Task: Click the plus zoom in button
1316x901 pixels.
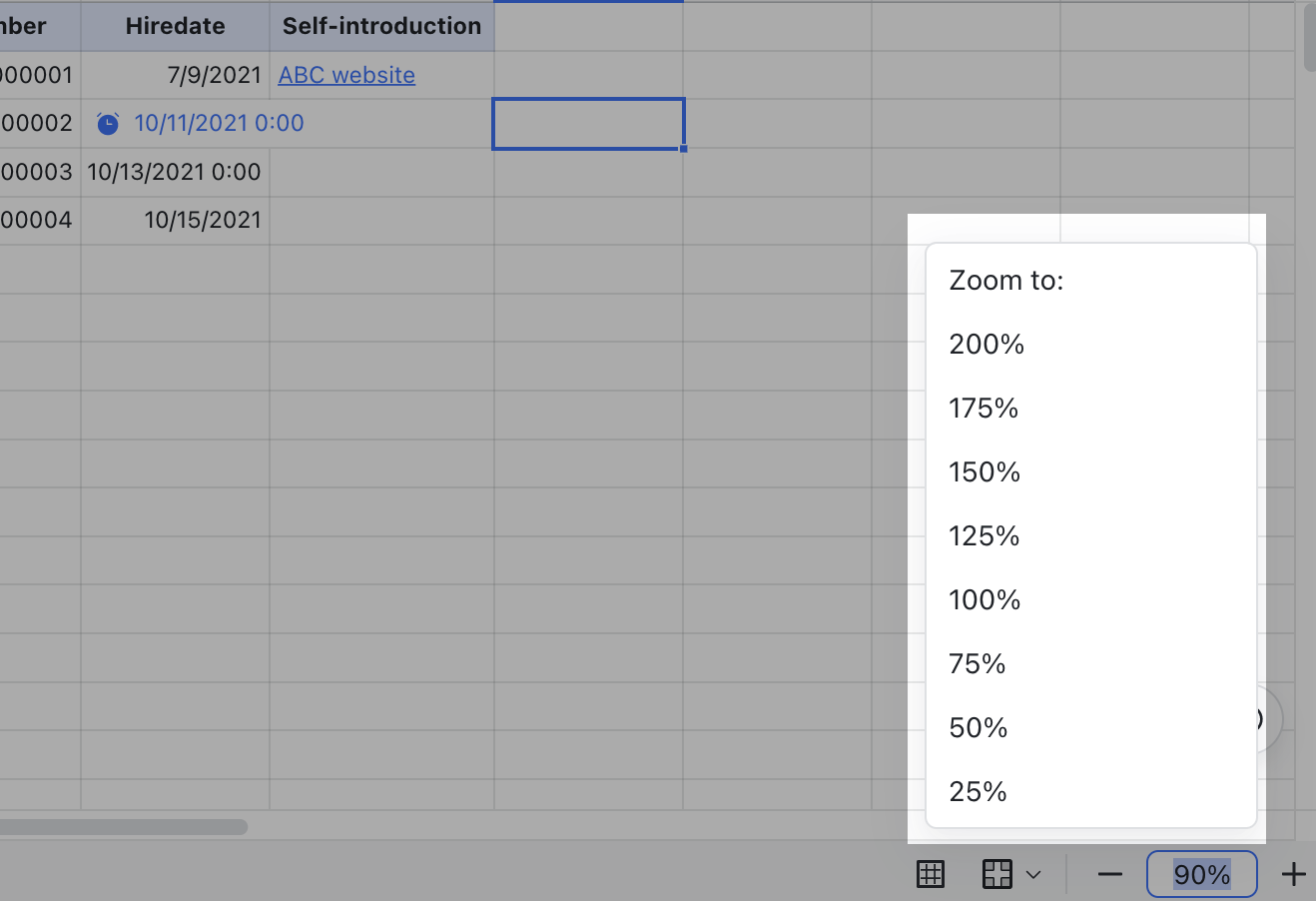Action: click(x=1294, y=875)
